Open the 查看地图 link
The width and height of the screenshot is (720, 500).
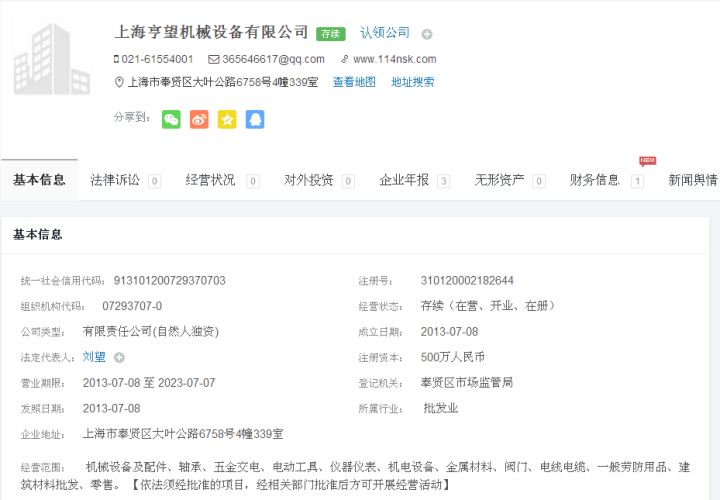coord(354,83)
